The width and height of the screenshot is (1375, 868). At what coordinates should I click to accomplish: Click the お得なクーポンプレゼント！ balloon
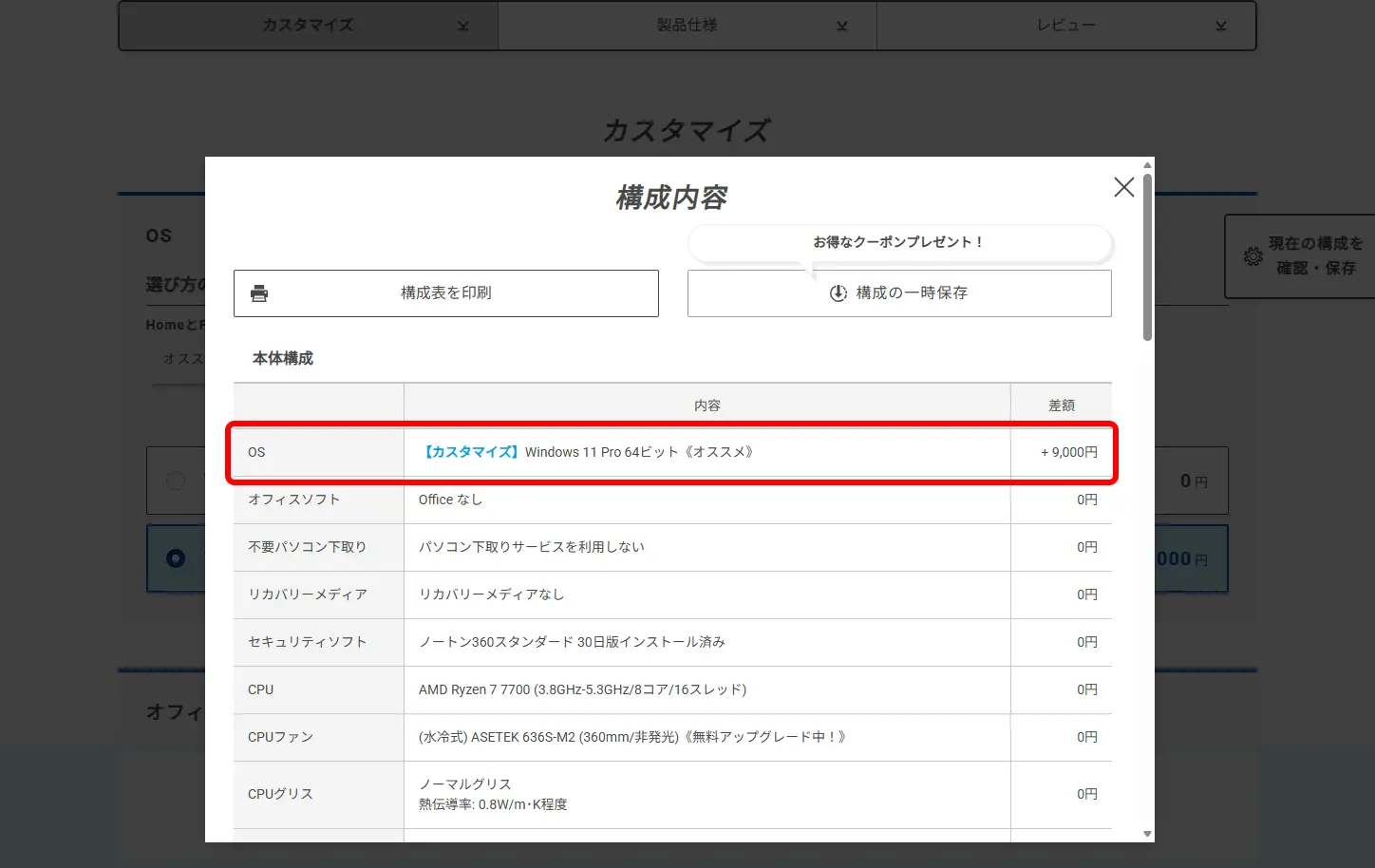pos(899,242)
